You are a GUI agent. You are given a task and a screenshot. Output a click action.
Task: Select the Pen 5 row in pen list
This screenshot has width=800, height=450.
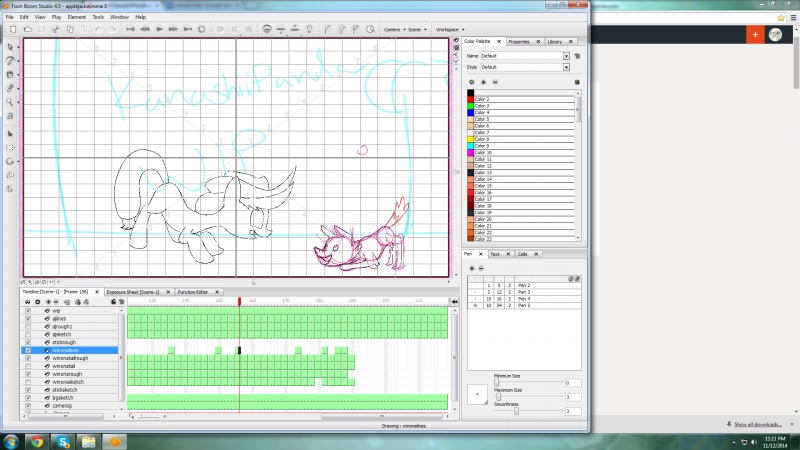[x=524, y=306]
